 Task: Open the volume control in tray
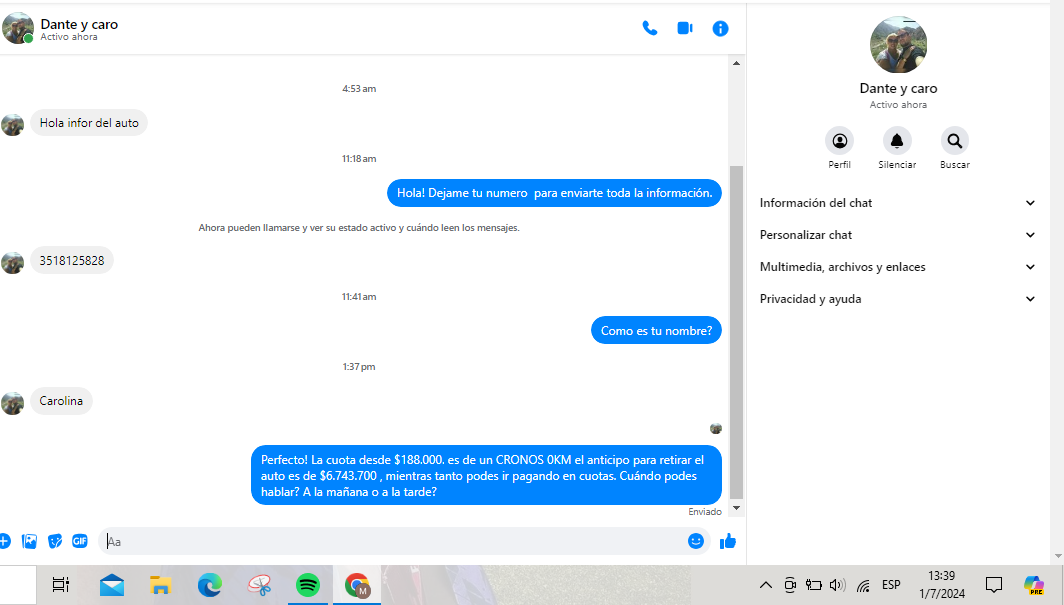[837, 585]
